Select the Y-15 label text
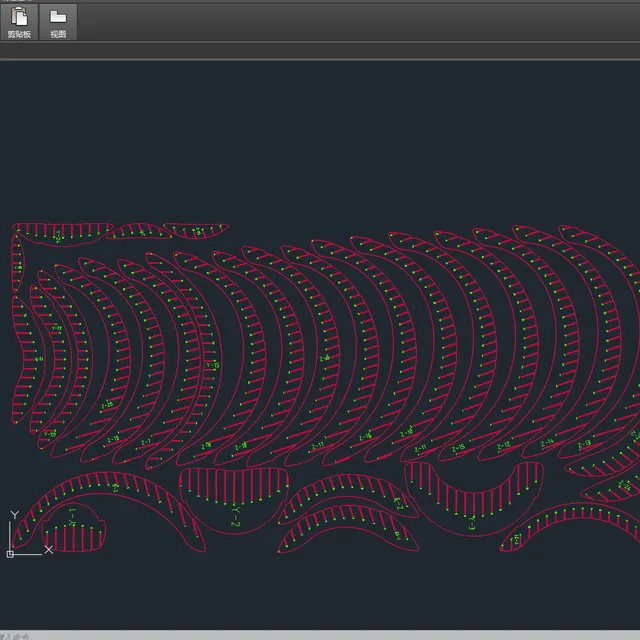Viewport: 640px width, 640px height. (x=213, y=365)
